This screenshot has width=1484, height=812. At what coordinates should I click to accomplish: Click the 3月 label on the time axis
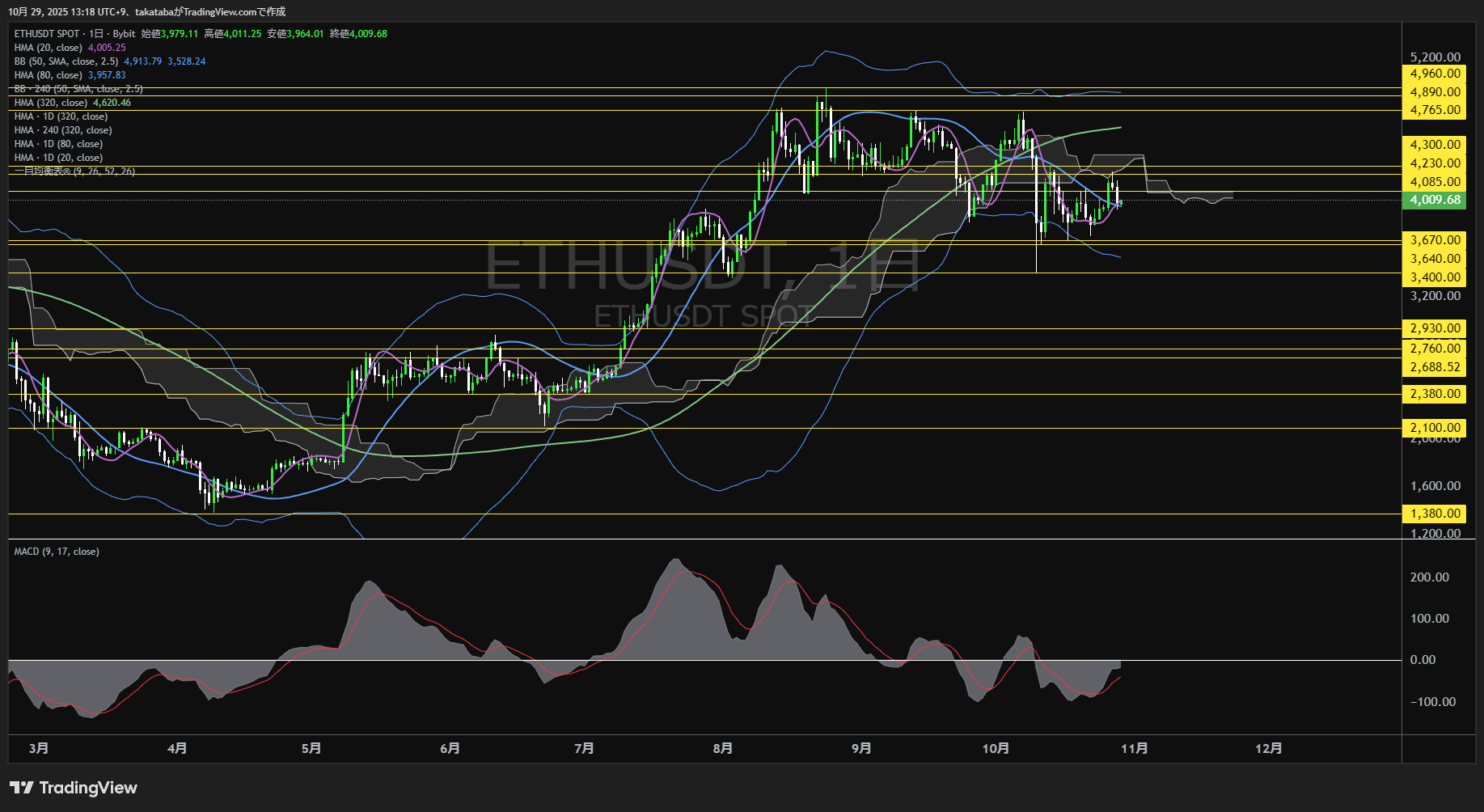(x=37, y=748)
